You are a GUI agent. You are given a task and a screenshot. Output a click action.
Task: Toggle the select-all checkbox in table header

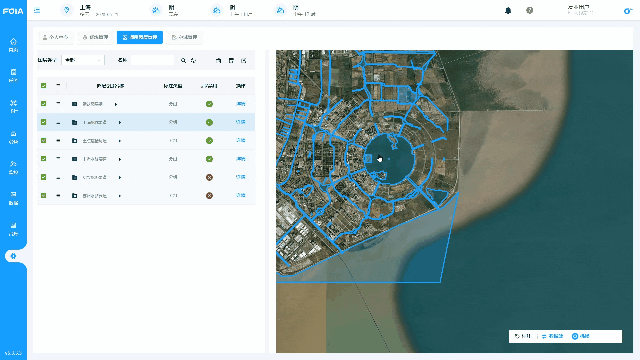[44, 86]
